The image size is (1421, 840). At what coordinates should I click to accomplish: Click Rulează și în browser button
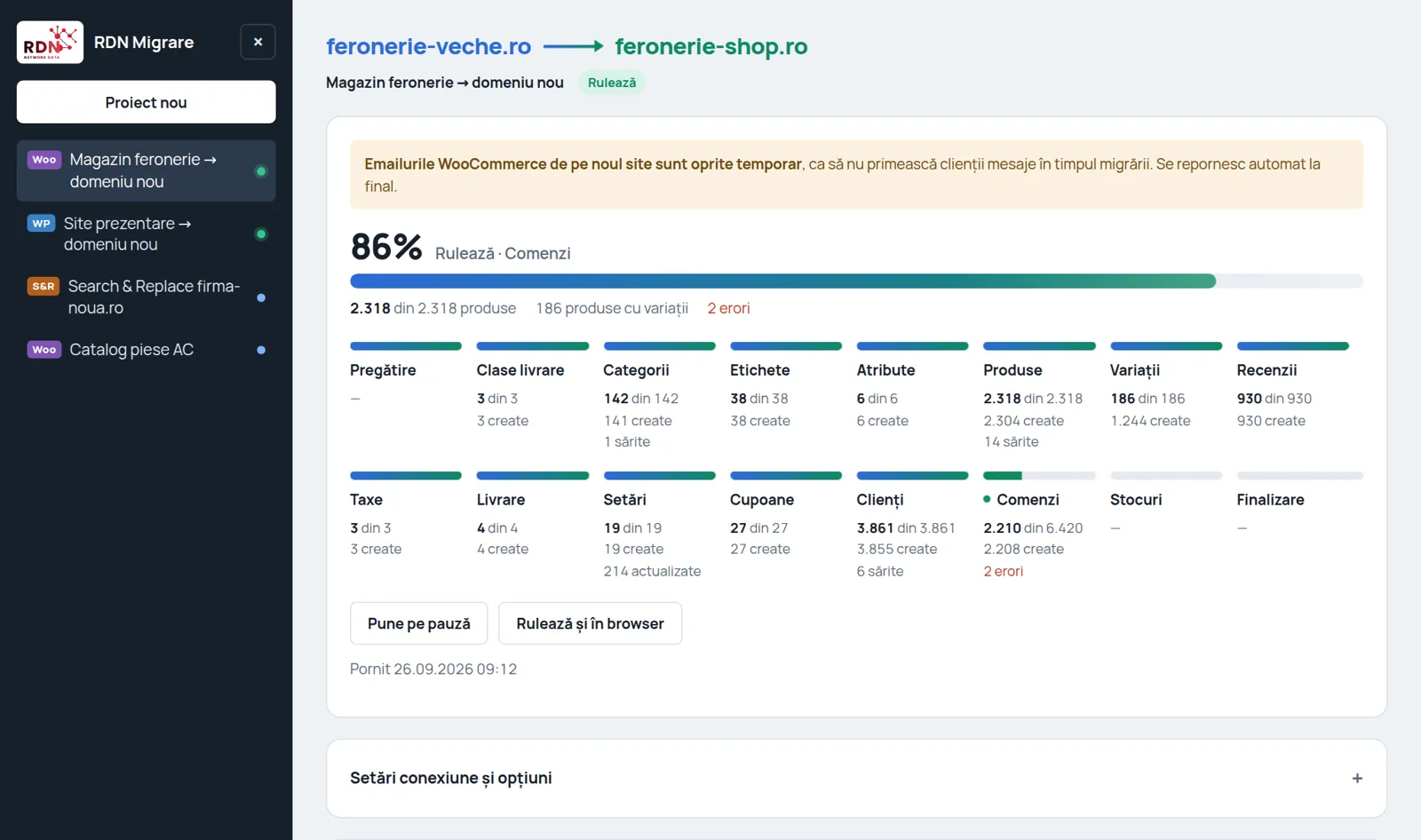[x=590, y=623]
